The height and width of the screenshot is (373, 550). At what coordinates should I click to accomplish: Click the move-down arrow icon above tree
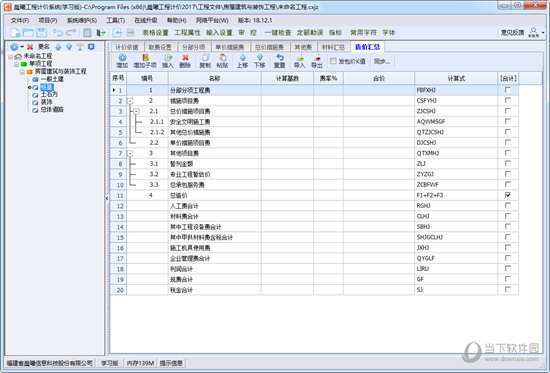point(69,47)
